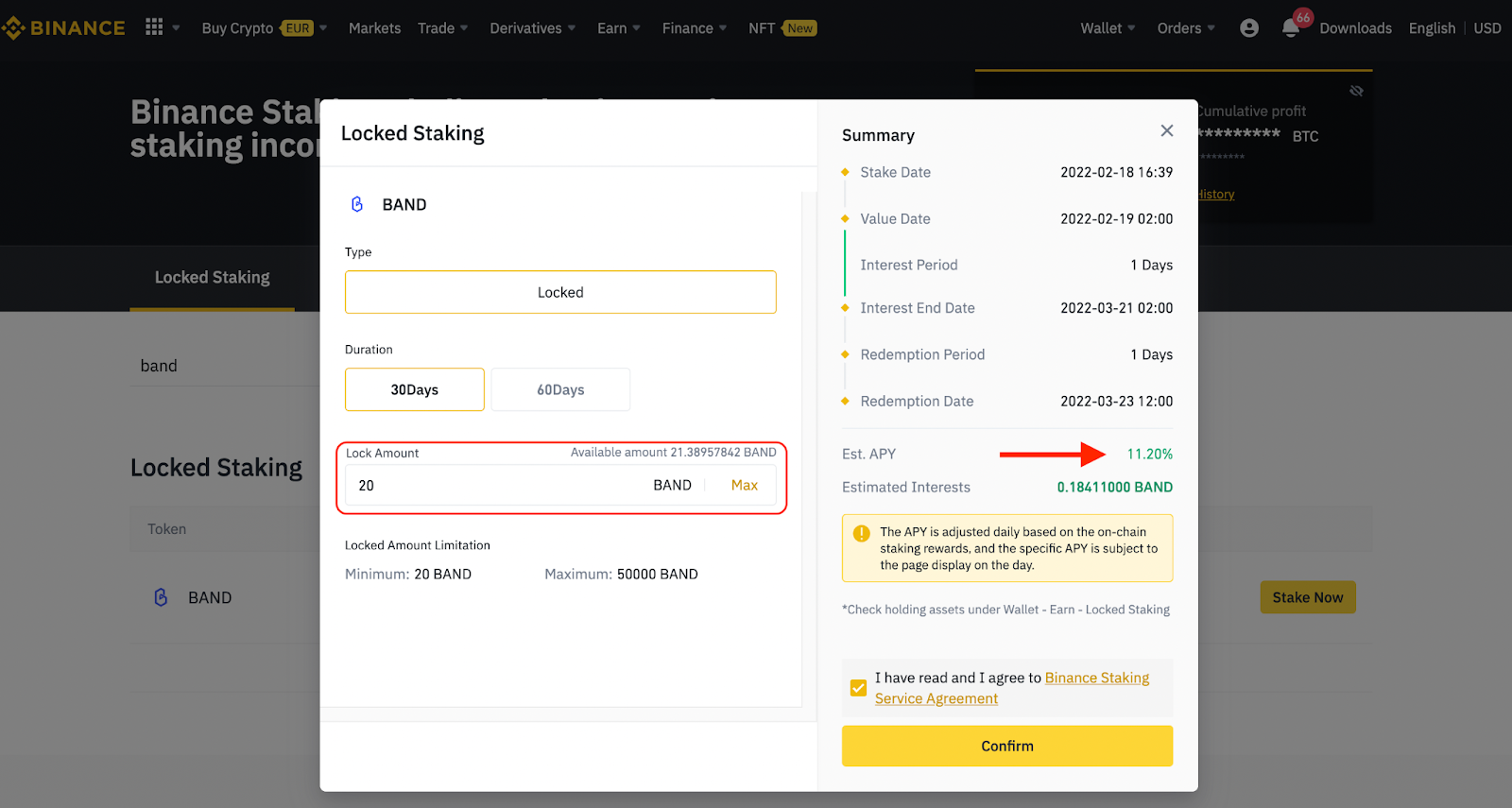Open the apps grid menu icon
Viewport: 1512px width, 808px height.
pyautogui.click(x=154, y=27)
